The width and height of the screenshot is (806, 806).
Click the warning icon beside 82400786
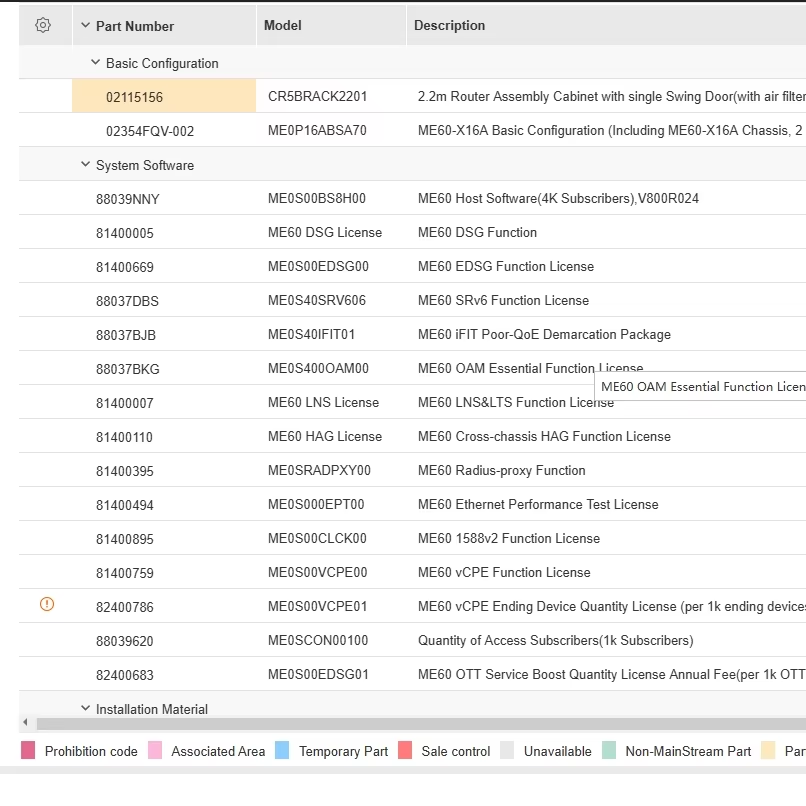pos(47,604)
